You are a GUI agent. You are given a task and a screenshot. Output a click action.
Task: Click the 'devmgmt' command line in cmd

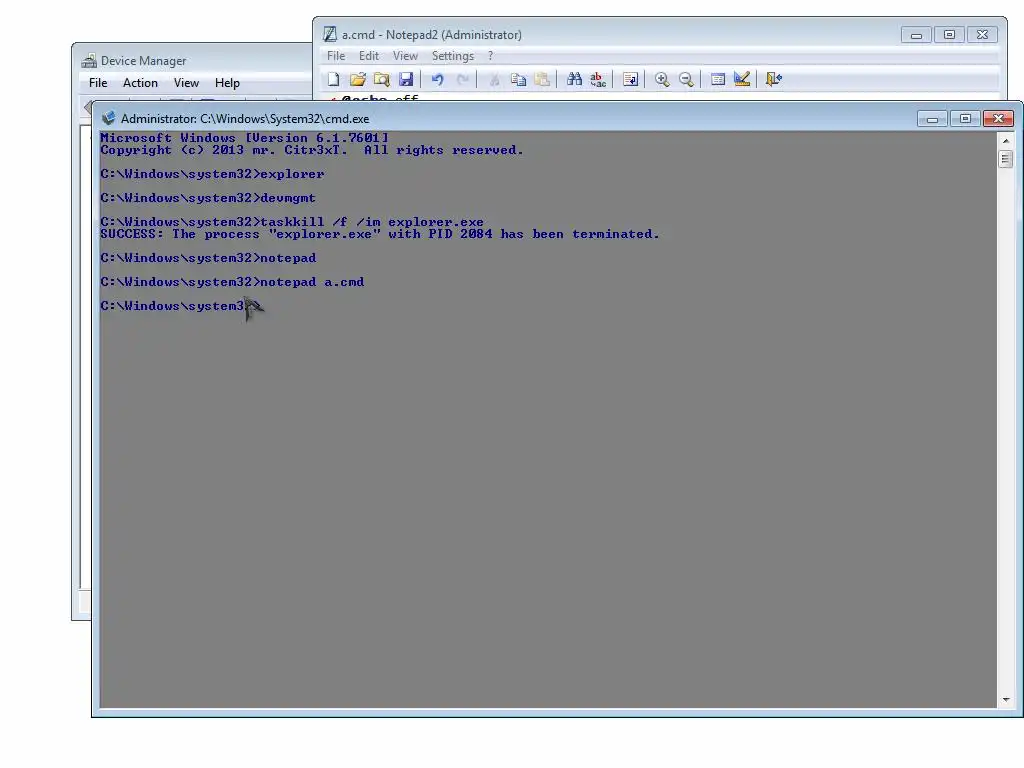208,198
